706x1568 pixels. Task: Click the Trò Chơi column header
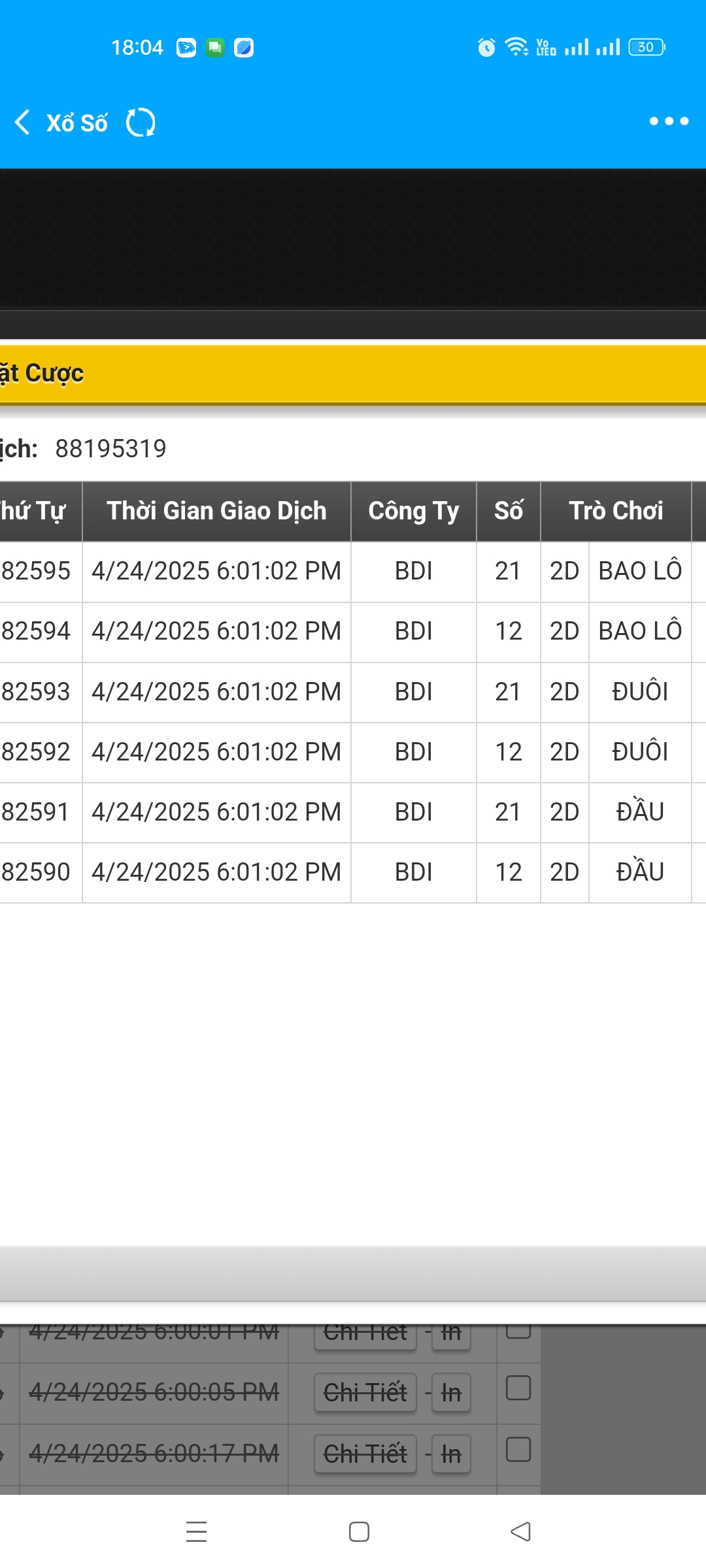616,511
